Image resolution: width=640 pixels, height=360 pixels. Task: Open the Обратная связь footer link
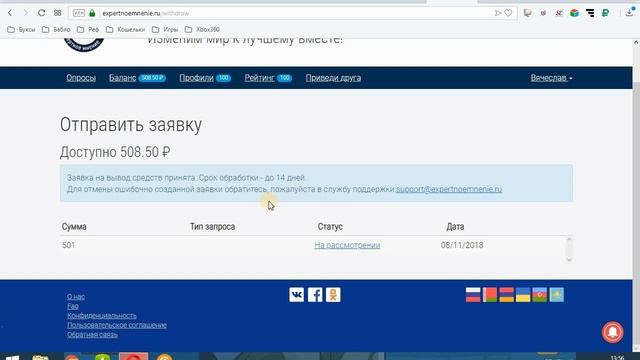(x=92, y=334)
